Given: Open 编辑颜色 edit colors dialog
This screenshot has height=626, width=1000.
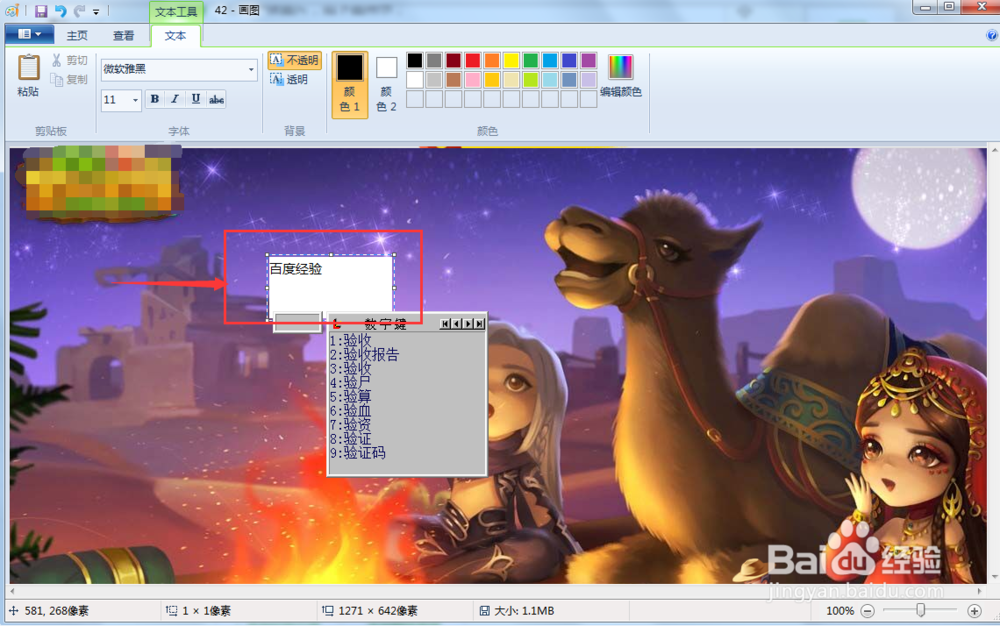Looking at the screenshot, I should click(x=621, y=75).
